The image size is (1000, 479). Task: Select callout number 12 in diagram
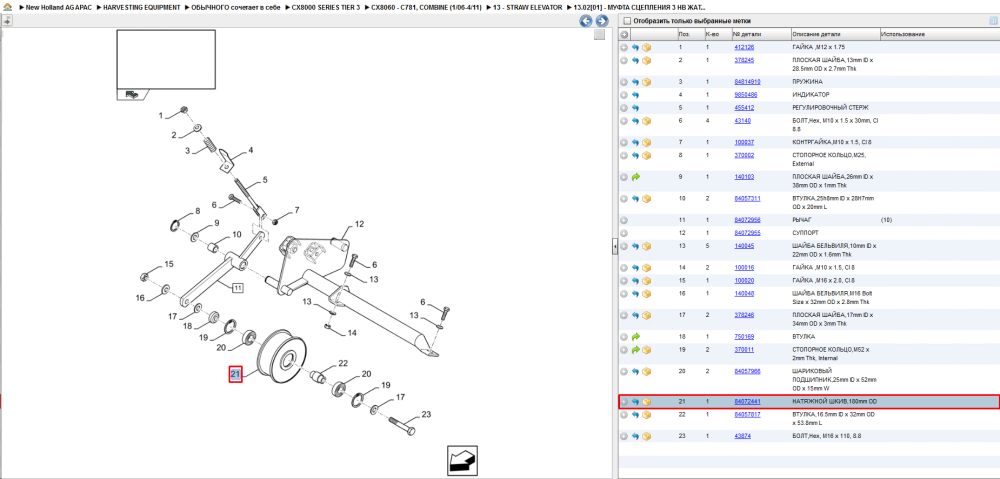point(359,224)
